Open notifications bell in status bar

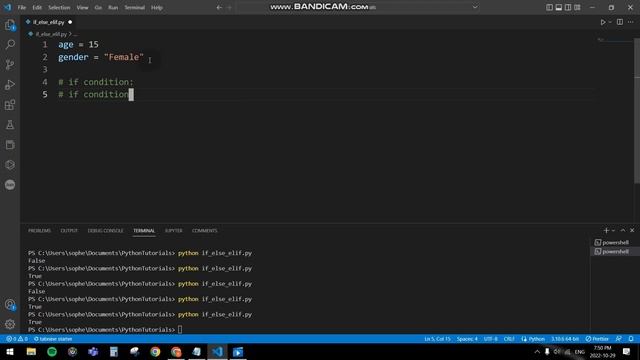tap(631, 339)
